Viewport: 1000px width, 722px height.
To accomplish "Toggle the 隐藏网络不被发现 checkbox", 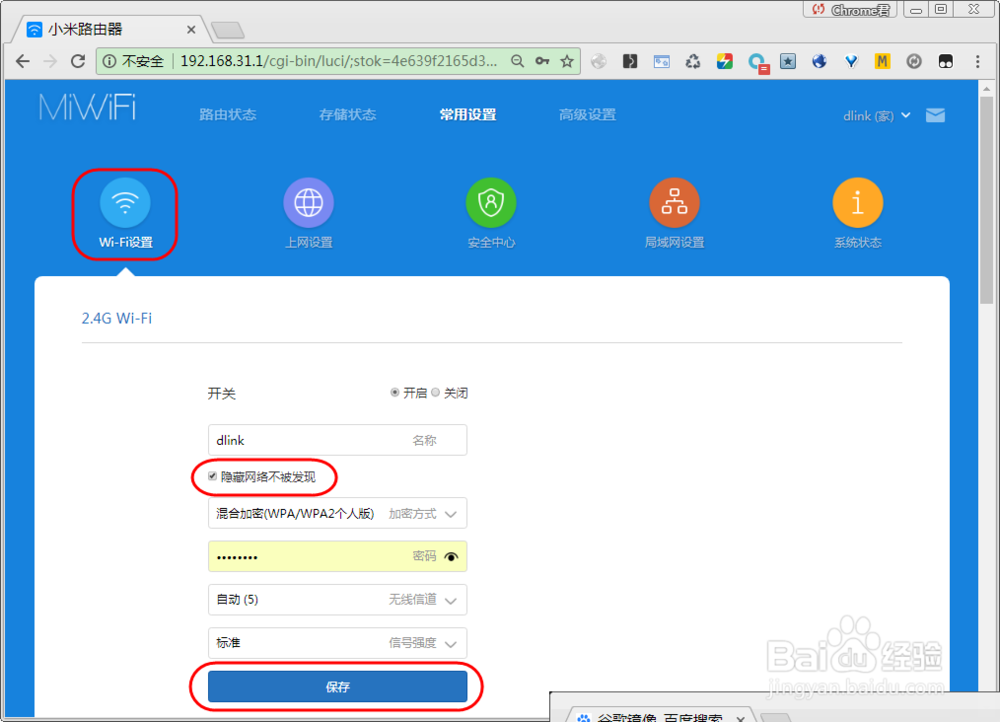I will (212, 476).
